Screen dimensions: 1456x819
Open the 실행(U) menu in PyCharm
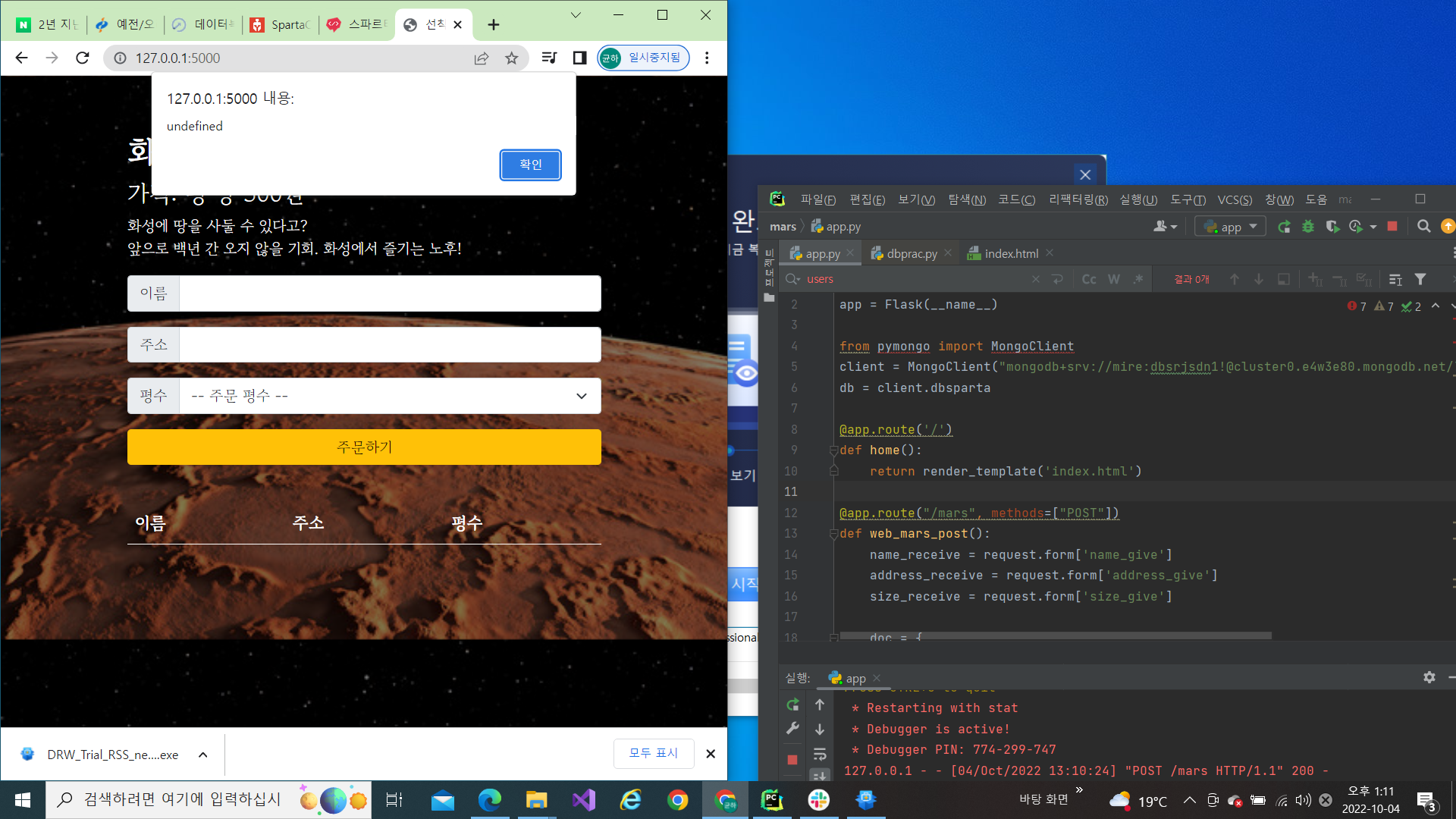[x=1138, y=199]
